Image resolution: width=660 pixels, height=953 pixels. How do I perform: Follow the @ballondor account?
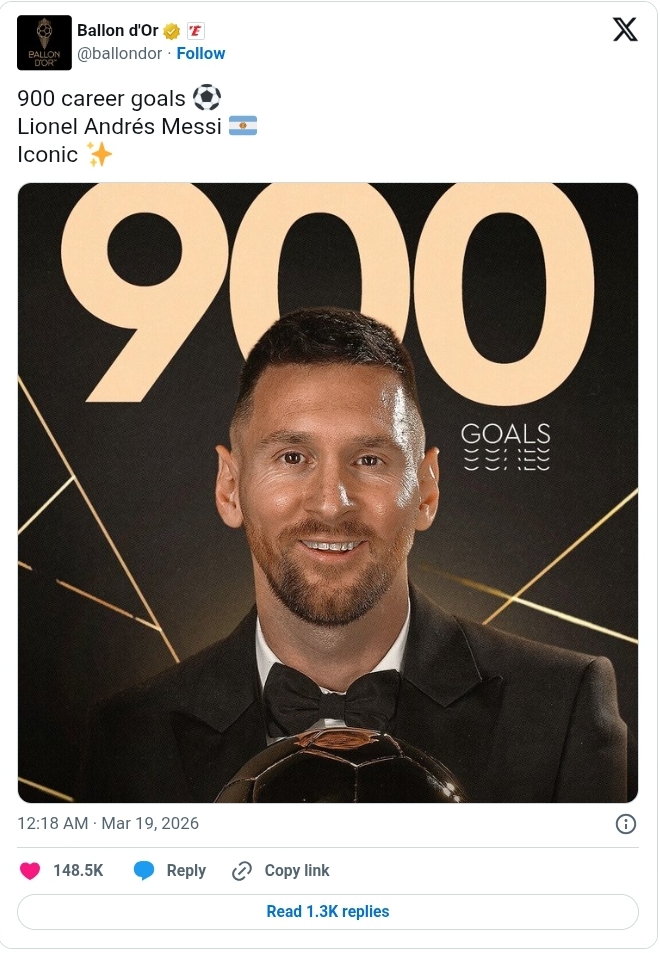pyautogui.click(x=201, y=53)
